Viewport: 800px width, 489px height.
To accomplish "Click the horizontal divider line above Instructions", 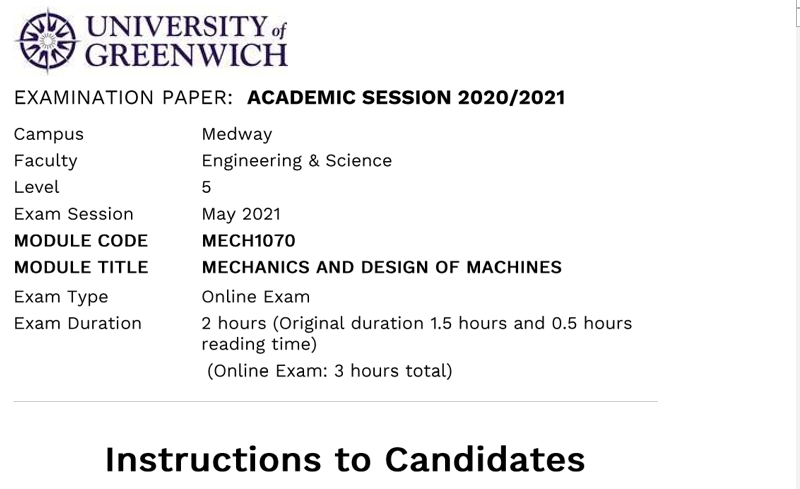I will pyautogui.click(x=335, y=402).
